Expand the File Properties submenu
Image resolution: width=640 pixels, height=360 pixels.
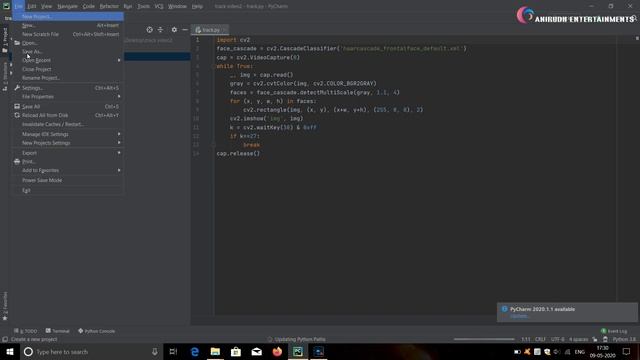pos(68,96)
